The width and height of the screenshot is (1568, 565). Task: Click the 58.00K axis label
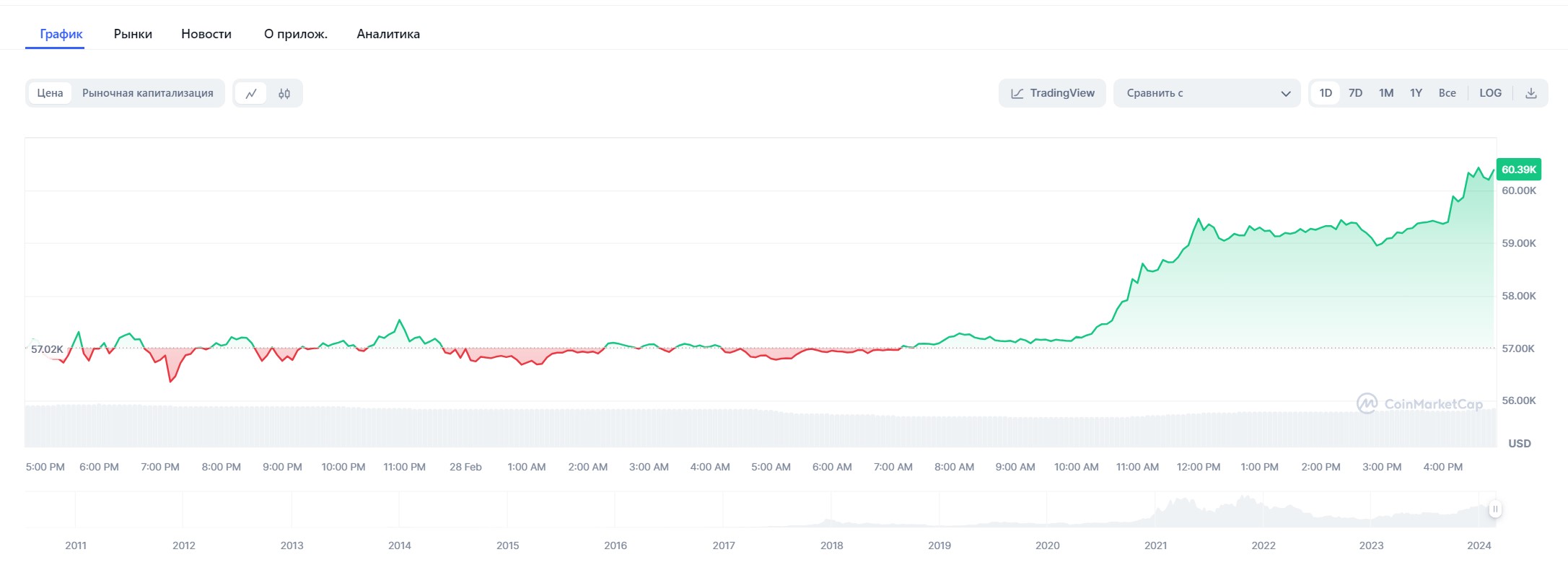[x=1519, y=296]
